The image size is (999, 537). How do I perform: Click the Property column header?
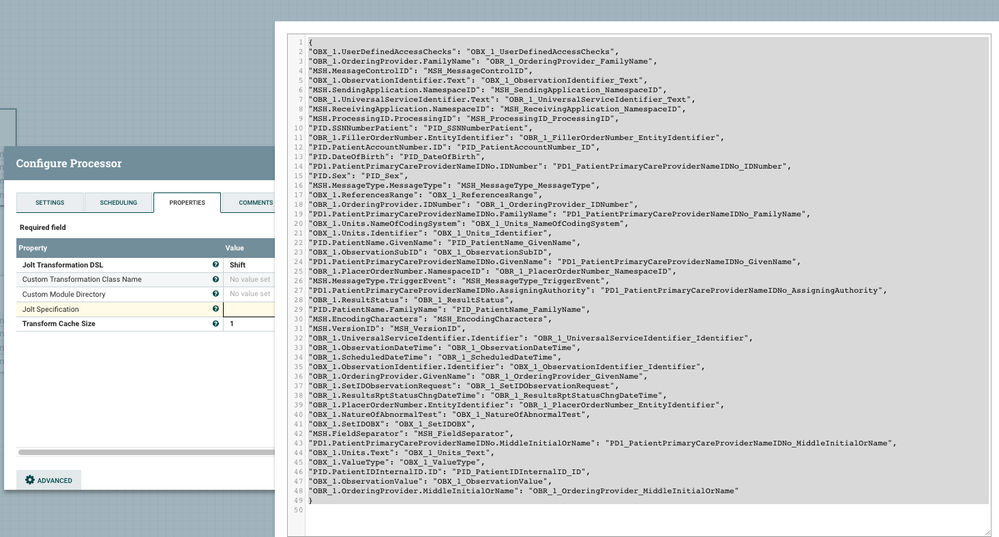pos(32,248)
